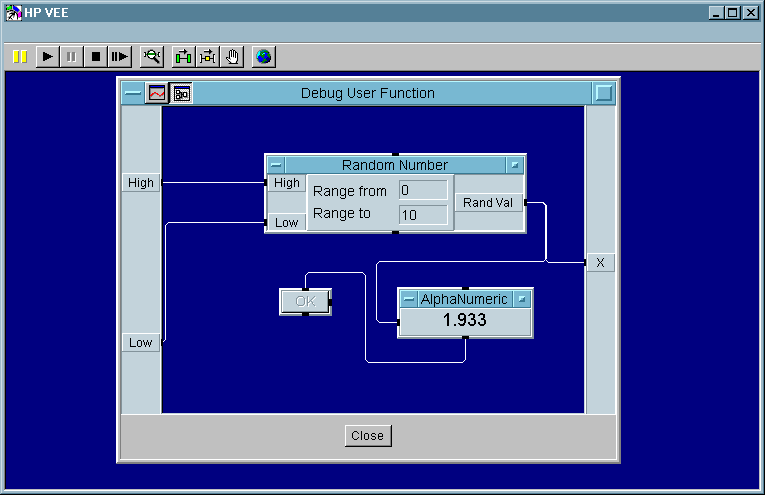Image resolution: width=765 pixels, height=495 pixels.
Task: Open AlphaNumeric object menu arrow
Action: (x=522, y=299)
